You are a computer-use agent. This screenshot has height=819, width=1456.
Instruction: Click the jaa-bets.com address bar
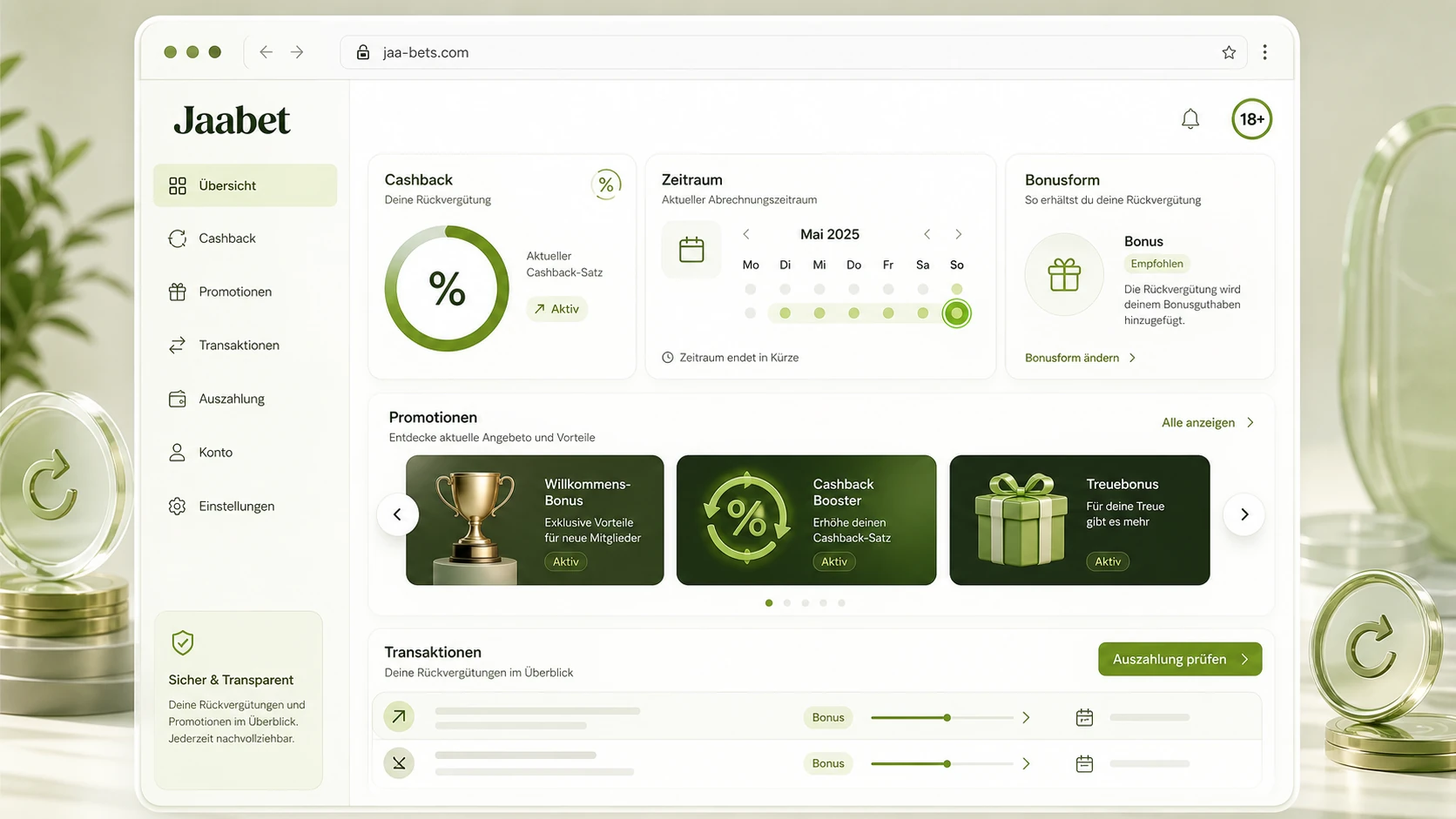(x=794, y=52)
